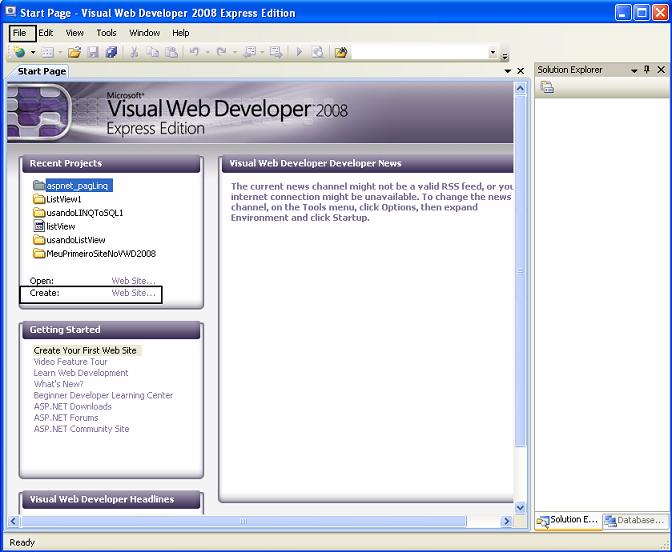The width and height of the screenshot is (672, 552).
Task: Click the Save floppy disk icon
Action: [x=93, y=52]
